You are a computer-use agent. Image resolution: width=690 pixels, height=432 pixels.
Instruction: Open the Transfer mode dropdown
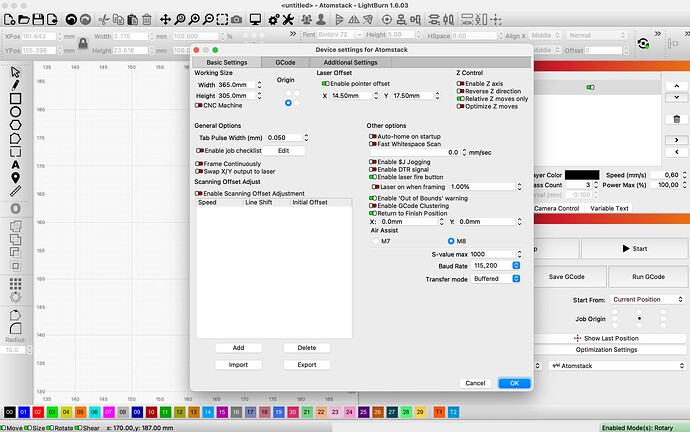pos(496,279)
